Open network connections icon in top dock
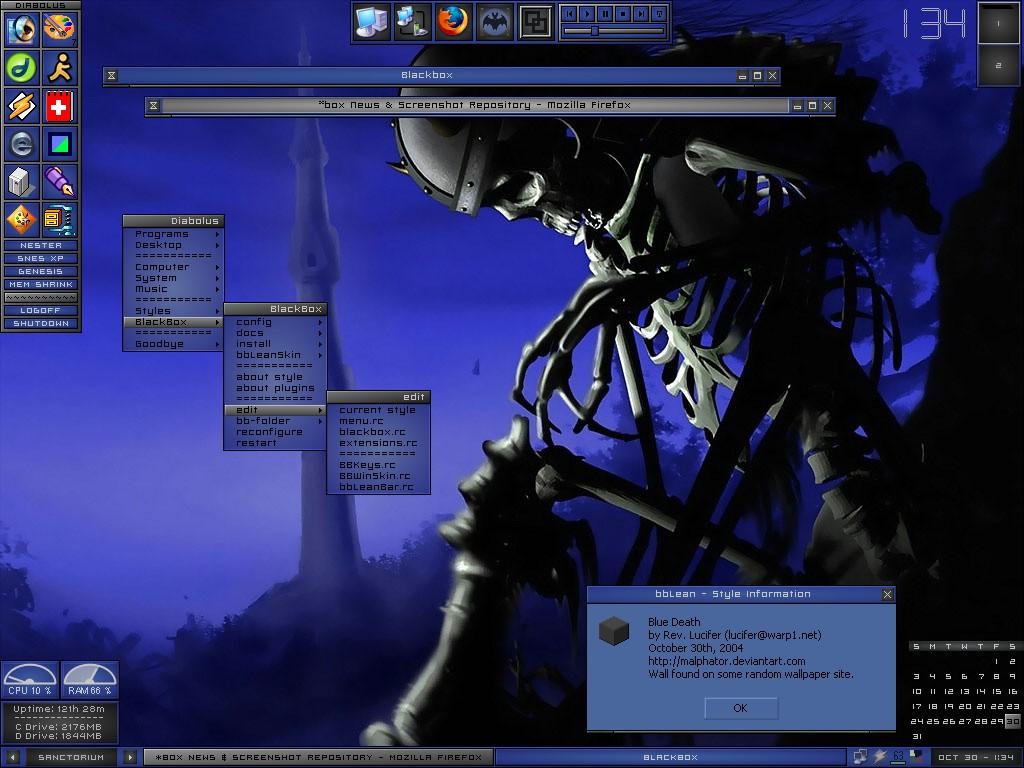The height and width of the screenshot is (768, 1024). (x=413, y=22)
